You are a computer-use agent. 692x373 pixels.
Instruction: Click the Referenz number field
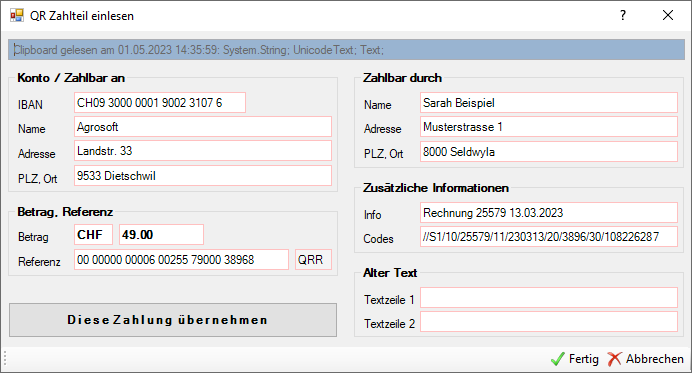click(x=181, y=260)
